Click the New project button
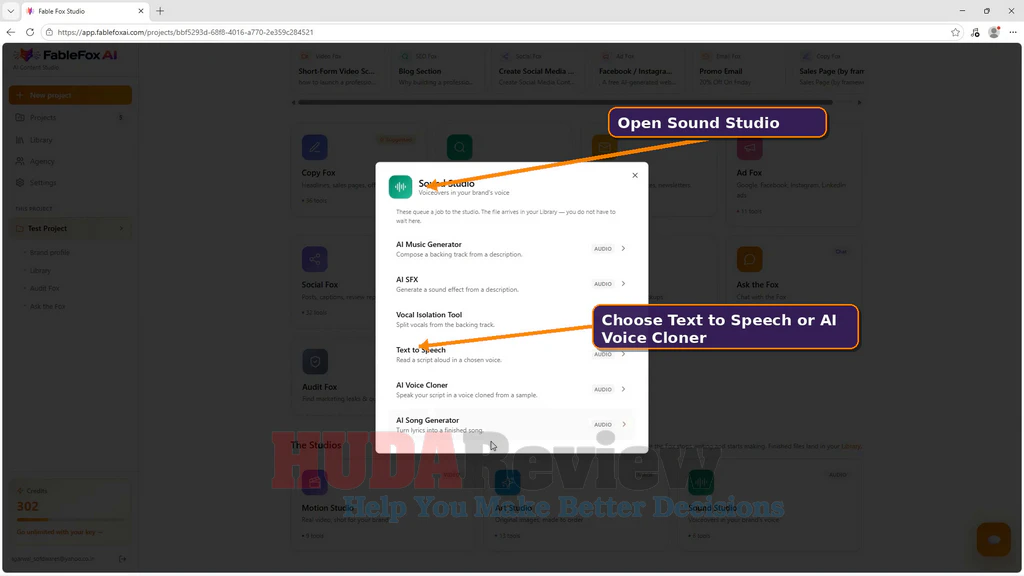1024x576 pixels. click(x=70, y=95)
